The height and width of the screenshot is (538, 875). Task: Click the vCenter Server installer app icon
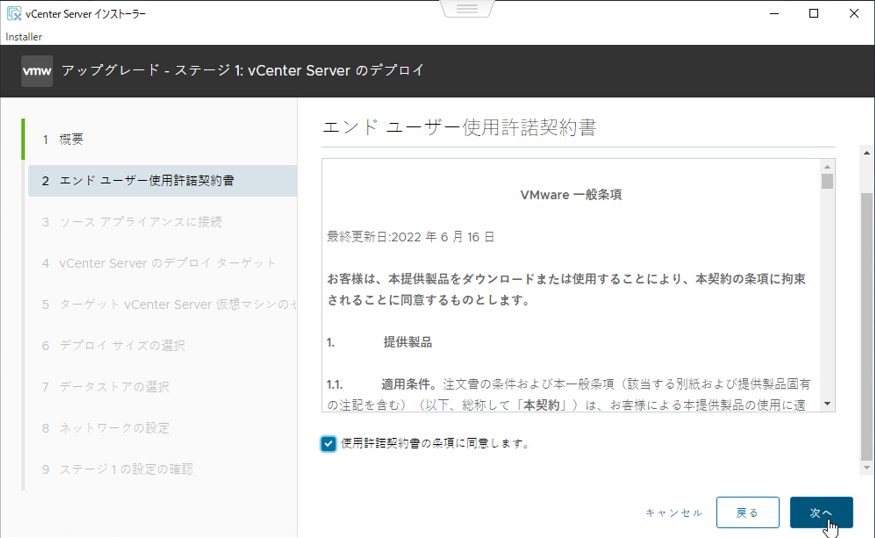(x=14, y=13)
